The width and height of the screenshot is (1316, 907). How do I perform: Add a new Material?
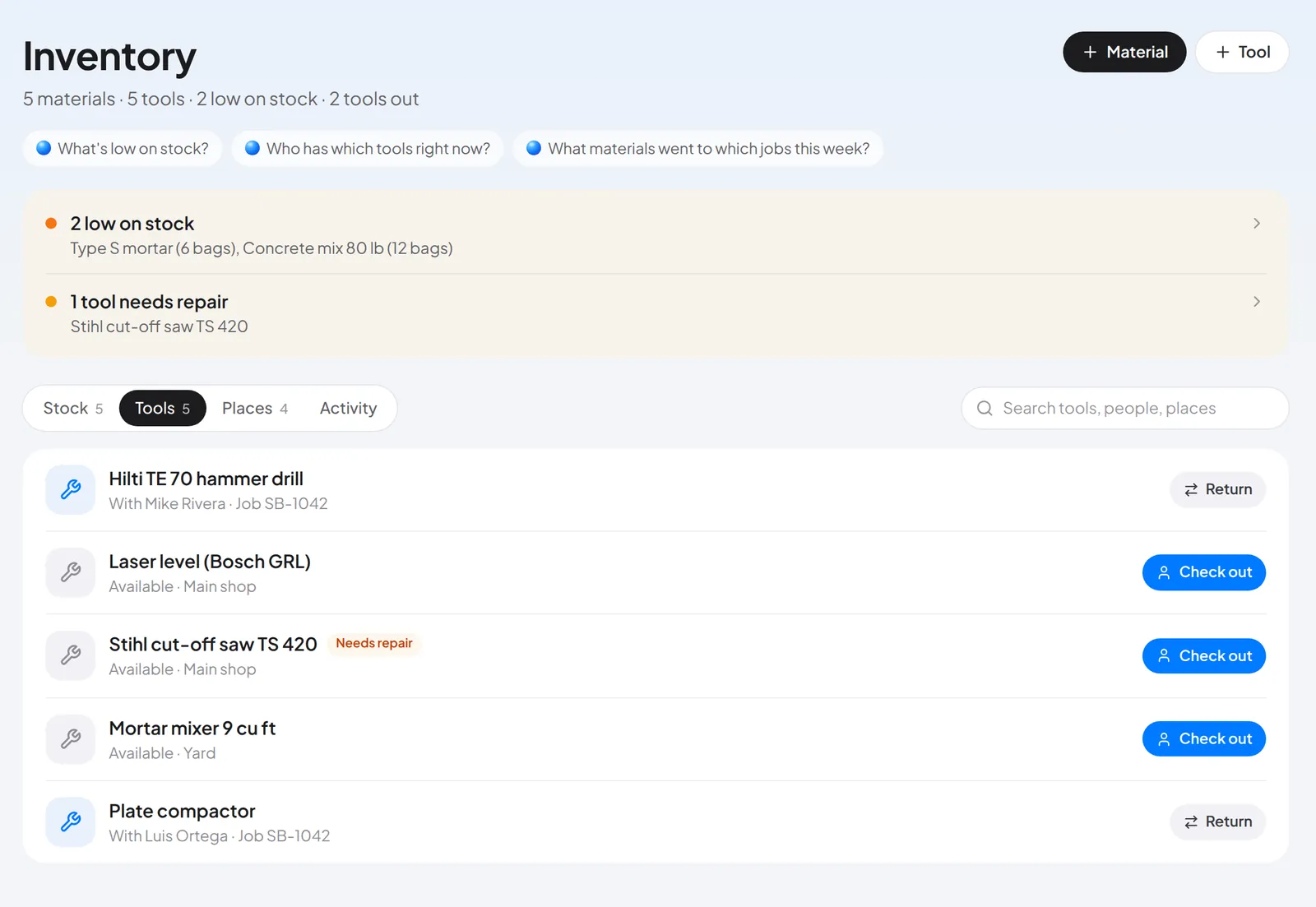(x=1124, y=52)
